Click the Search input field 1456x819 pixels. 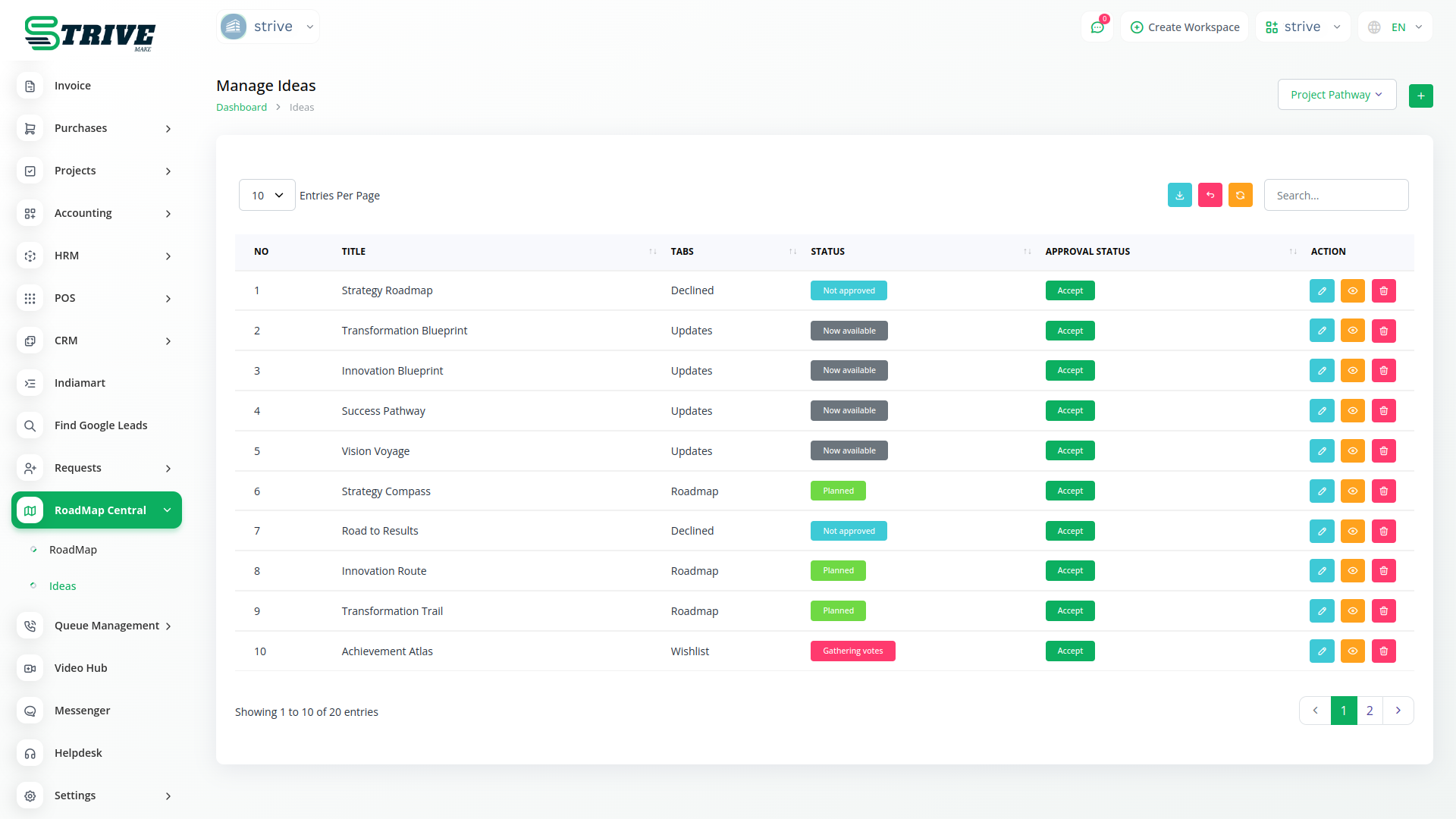click(x=1335, y=195)
